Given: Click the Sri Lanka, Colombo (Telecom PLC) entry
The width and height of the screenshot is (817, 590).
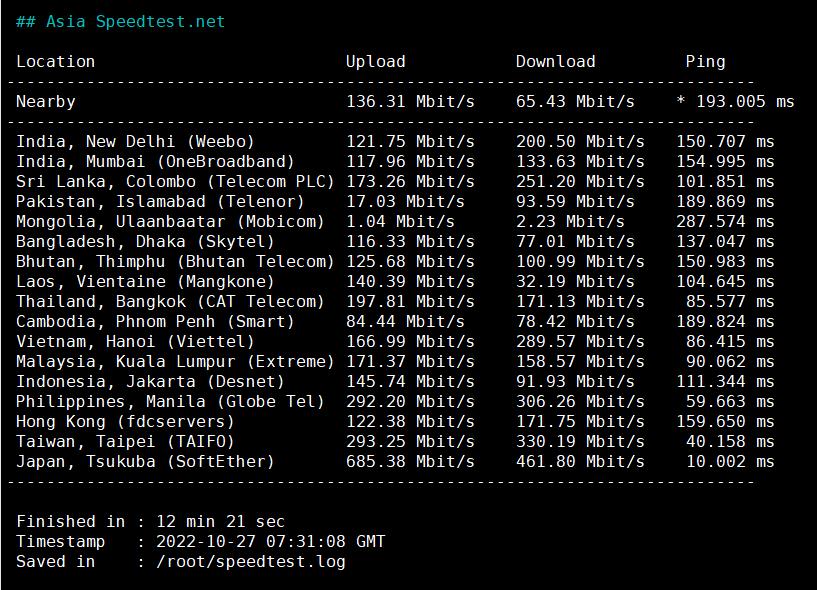Looking at the screenshot, I should pos(175,182).
